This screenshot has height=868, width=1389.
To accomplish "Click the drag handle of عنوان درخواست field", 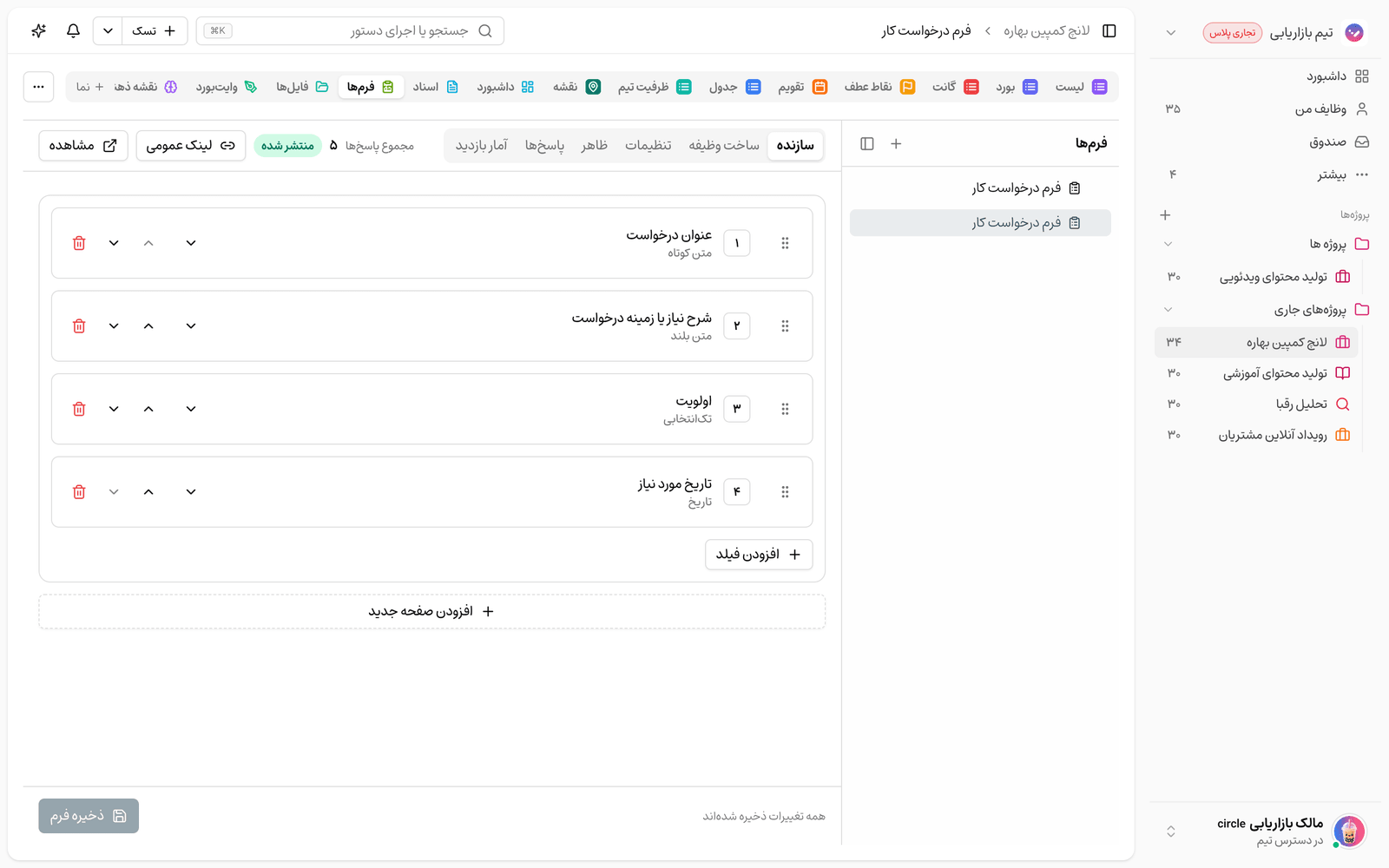I will [x=785, y=243].
